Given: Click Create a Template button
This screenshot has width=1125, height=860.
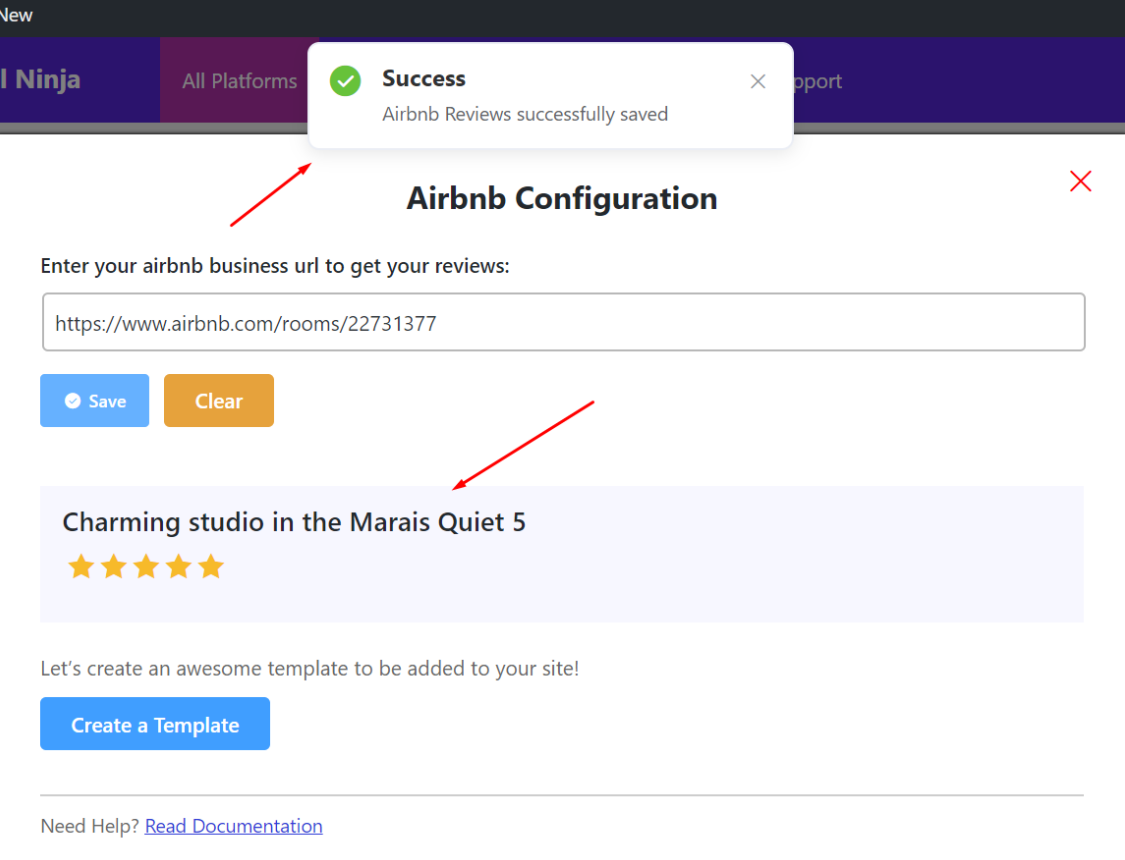Looking at the screenshot, I should pos(155,724).
